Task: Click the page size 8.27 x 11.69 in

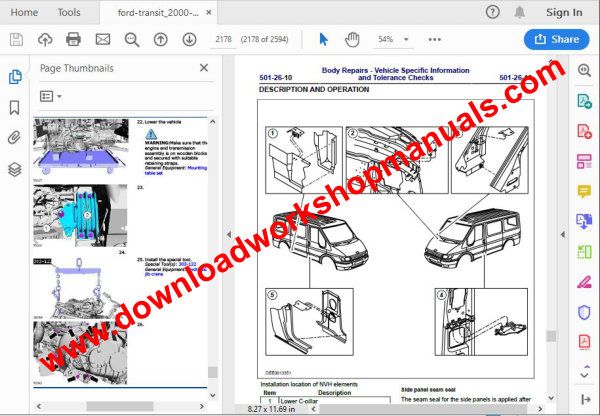Action: pyautogui.click(x=272, y=409)
